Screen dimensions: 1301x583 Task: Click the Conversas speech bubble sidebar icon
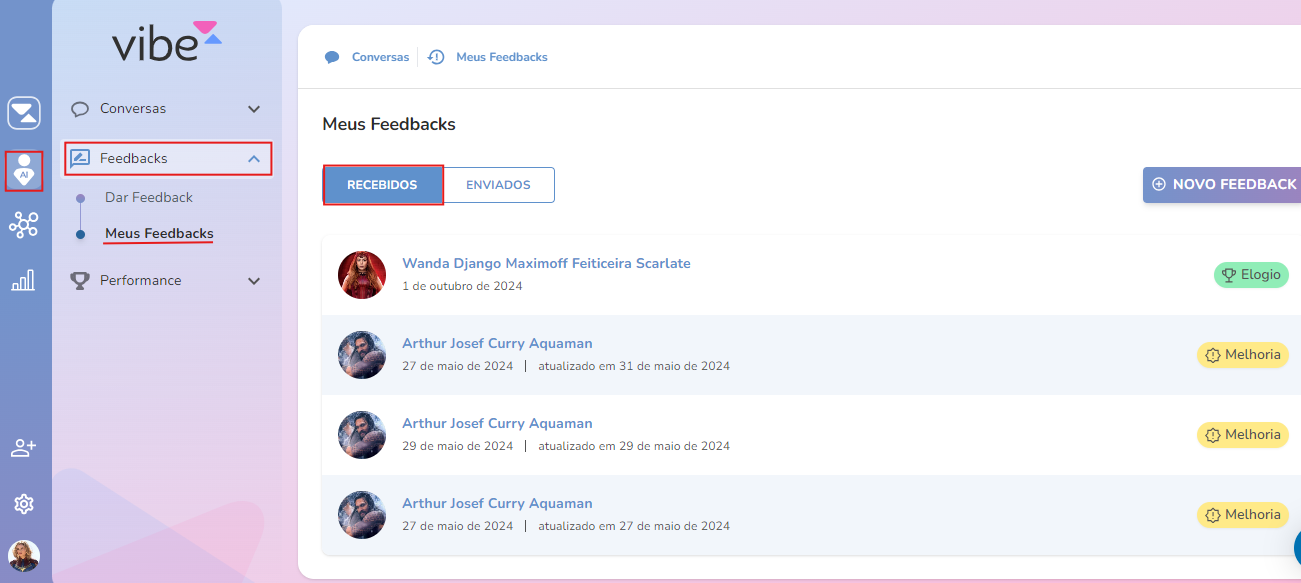tap(80, 109)
